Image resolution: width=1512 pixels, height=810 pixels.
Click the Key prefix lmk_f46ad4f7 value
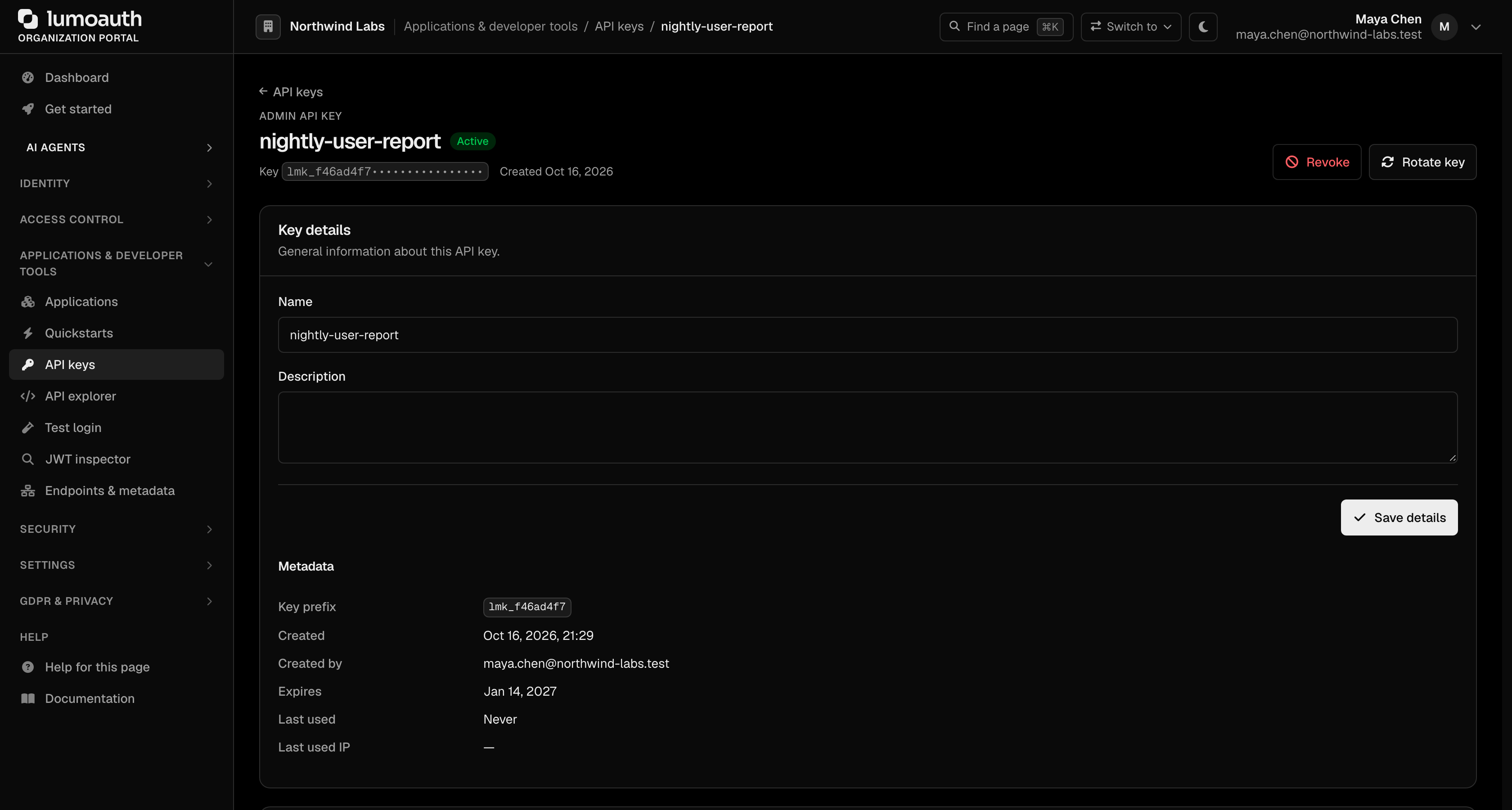[527, 607]
